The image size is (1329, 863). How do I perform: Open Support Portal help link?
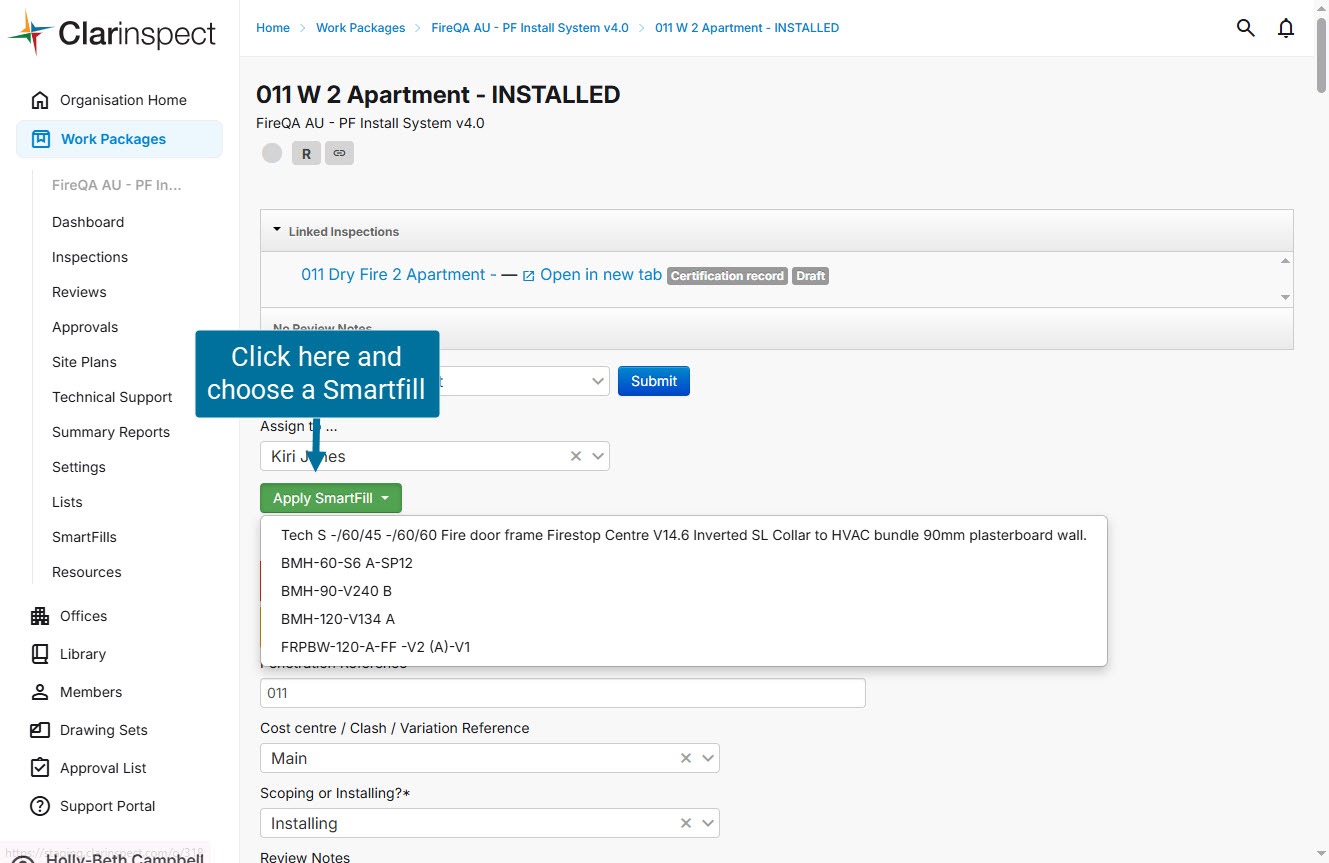click(107, 806)
